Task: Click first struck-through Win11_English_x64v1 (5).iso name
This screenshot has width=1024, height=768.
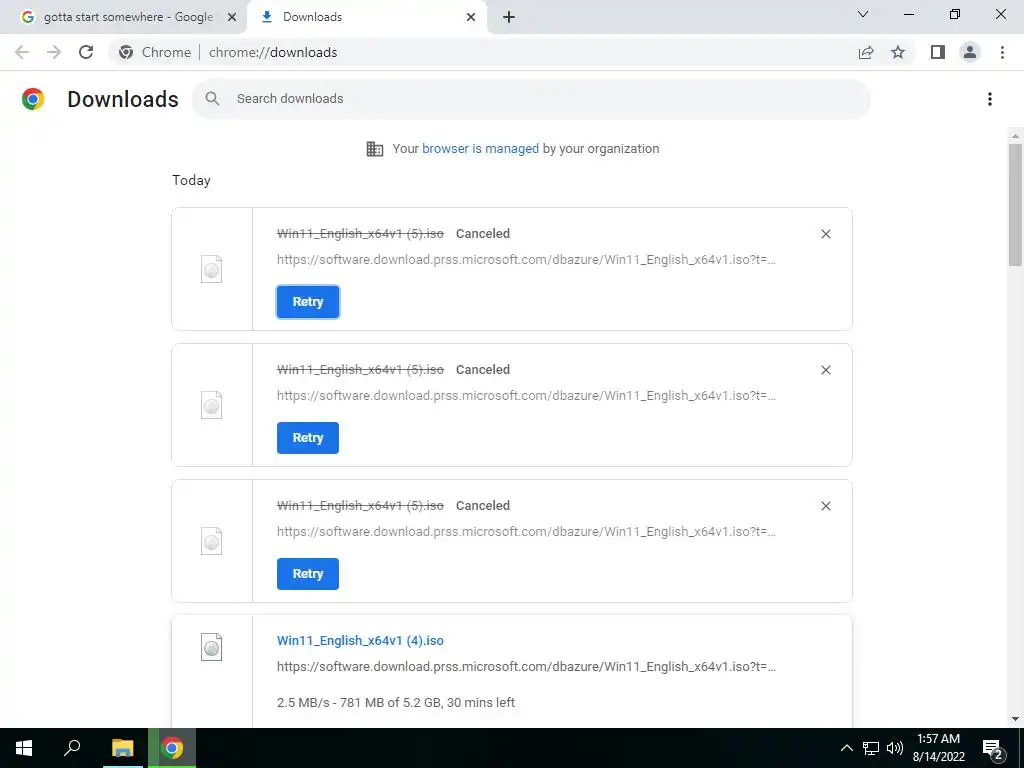Action: (360, 233)
